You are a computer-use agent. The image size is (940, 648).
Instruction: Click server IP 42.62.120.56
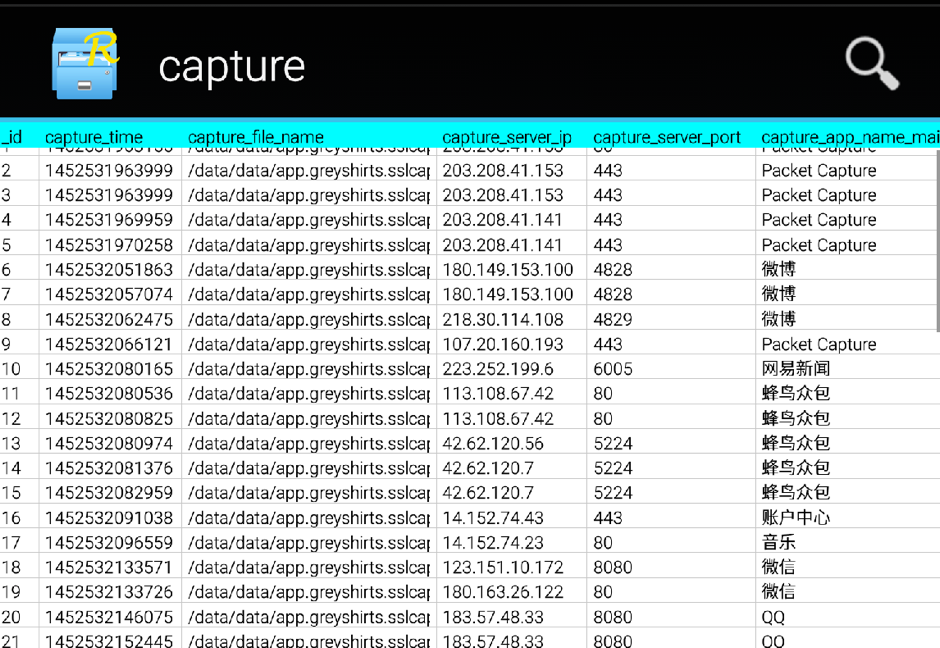point(493,443)
